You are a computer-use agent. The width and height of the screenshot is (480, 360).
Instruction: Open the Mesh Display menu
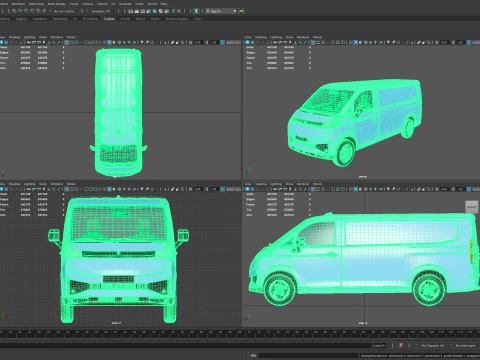click(57, 4)
